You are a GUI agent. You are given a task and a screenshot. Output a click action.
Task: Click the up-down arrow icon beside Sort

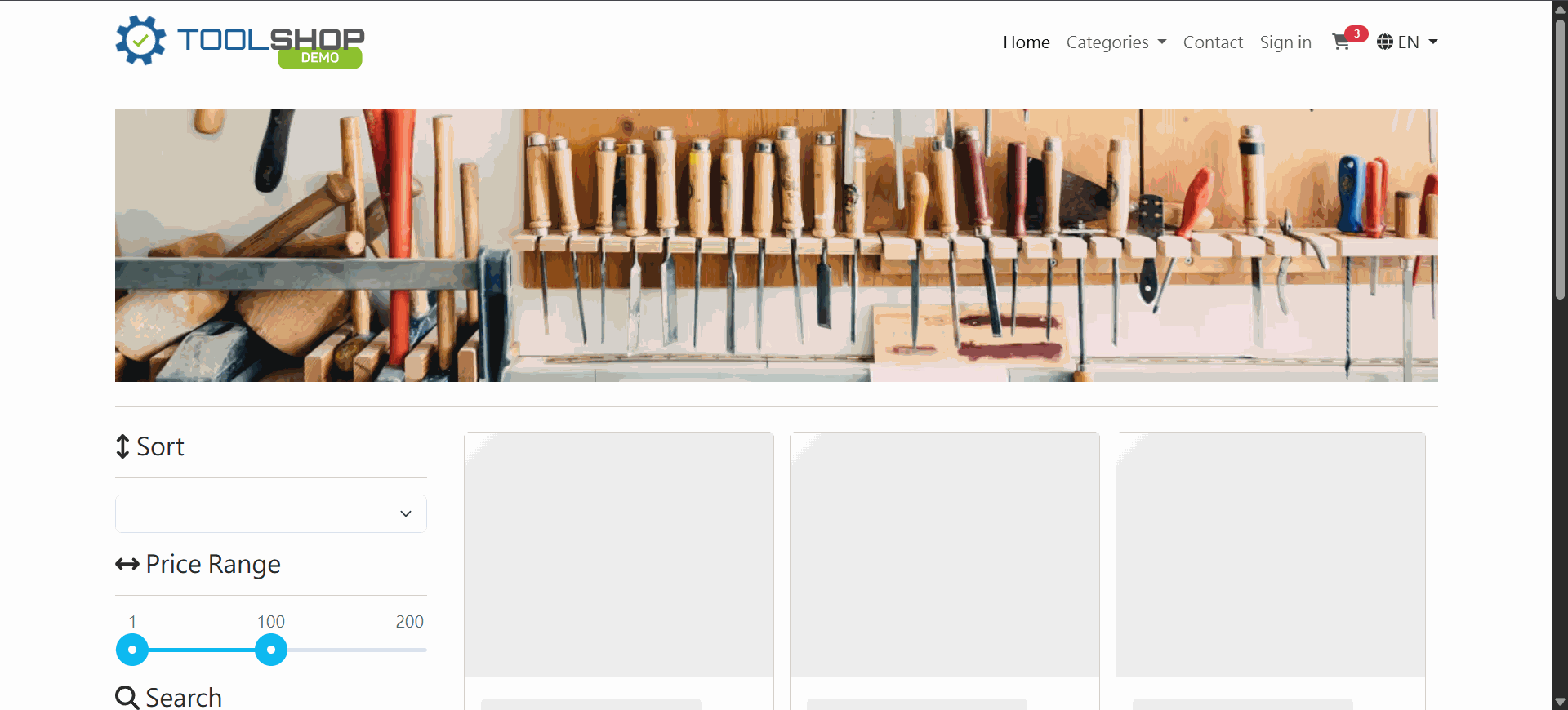(x=122, y=446)
